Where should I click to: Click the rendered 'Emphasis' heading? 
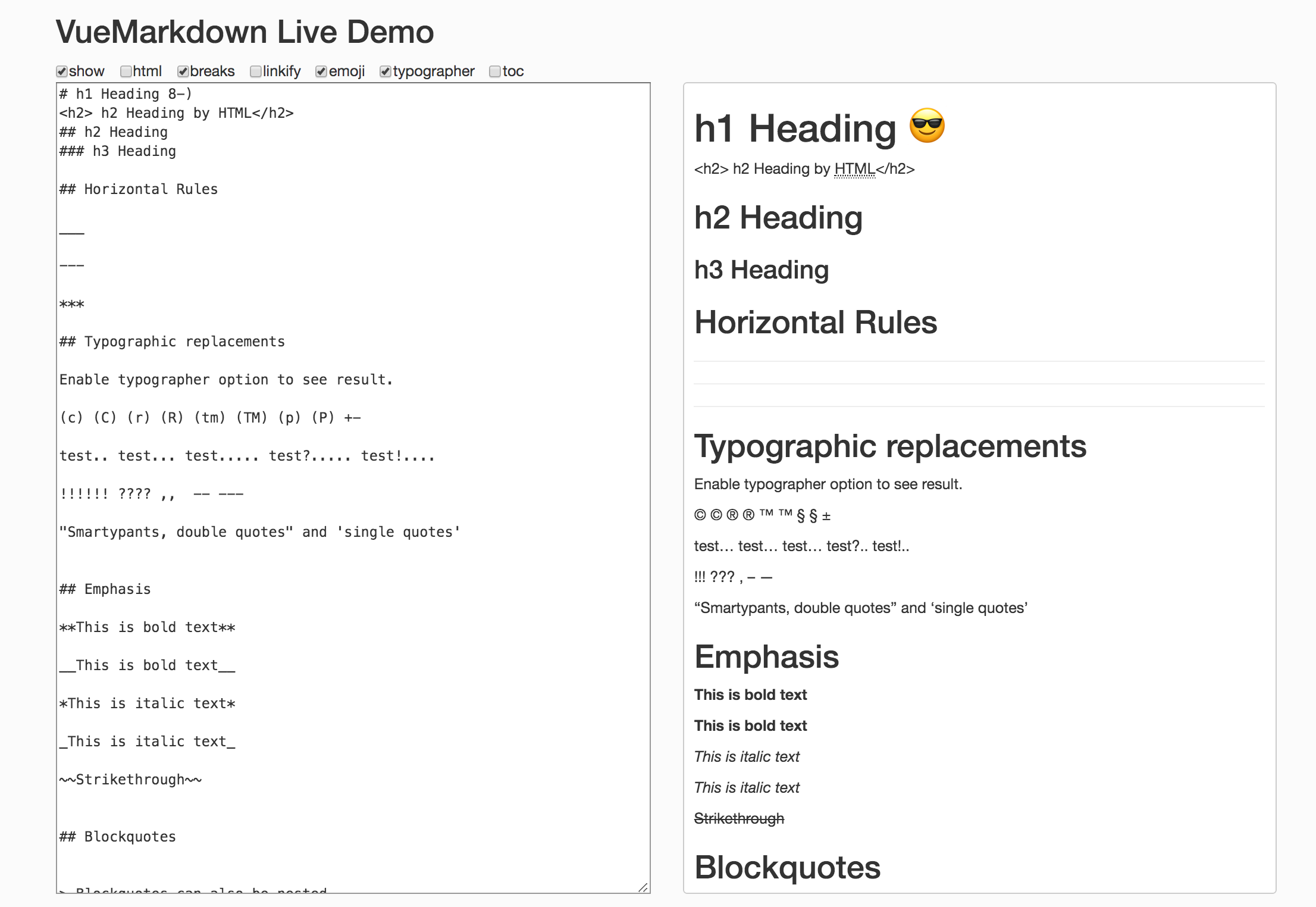tap(766, 657)
